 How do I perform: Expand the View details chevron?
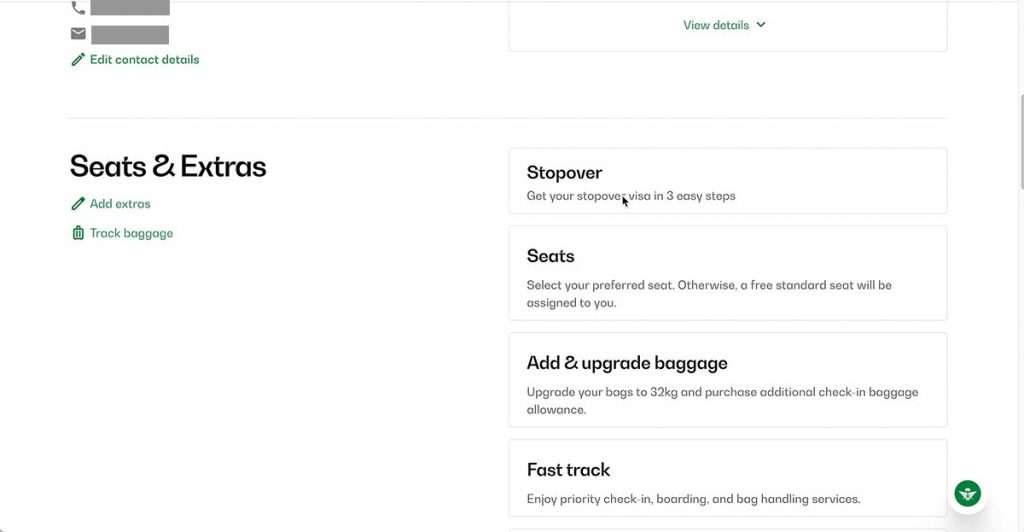761,25
